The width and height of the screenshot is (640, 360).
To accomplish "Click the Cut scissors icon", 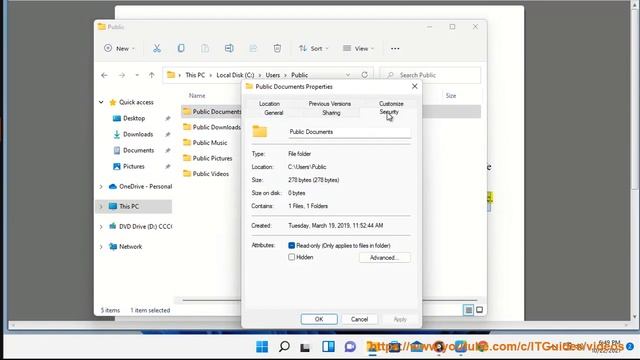I will coord(157,49).
